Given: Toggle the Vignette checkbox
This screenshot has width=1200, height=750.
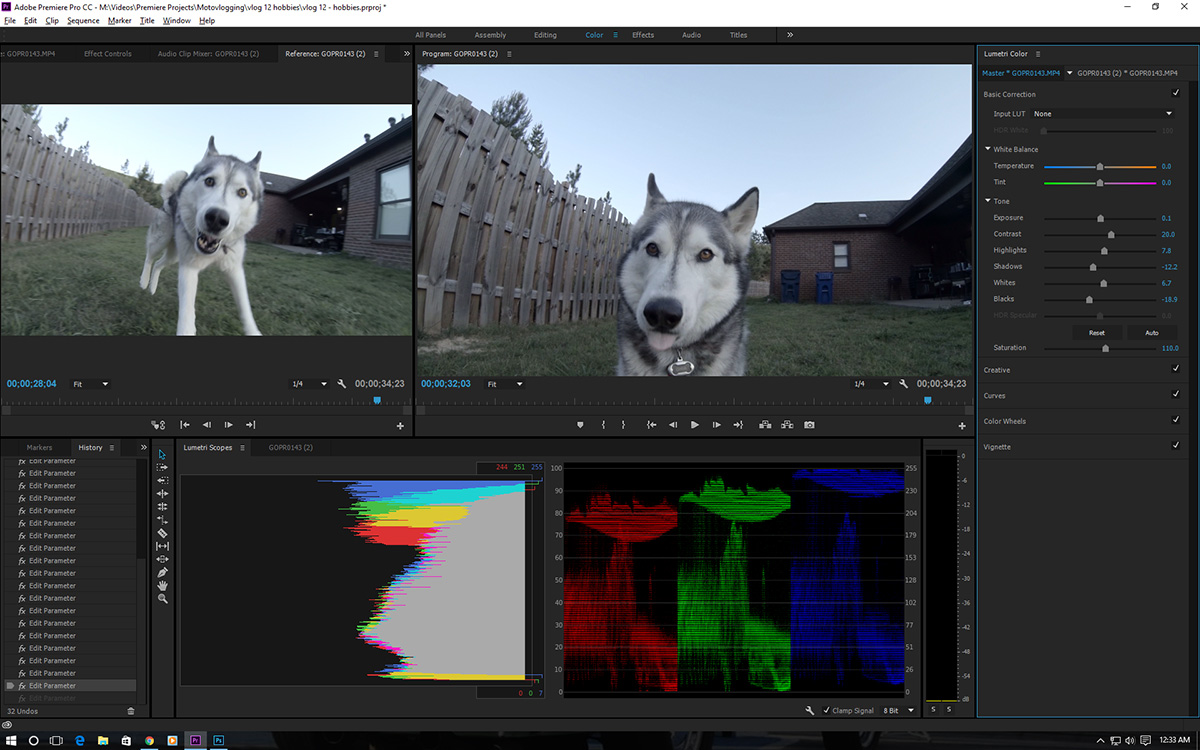Looking at the screenshot, I should 1176,446.
